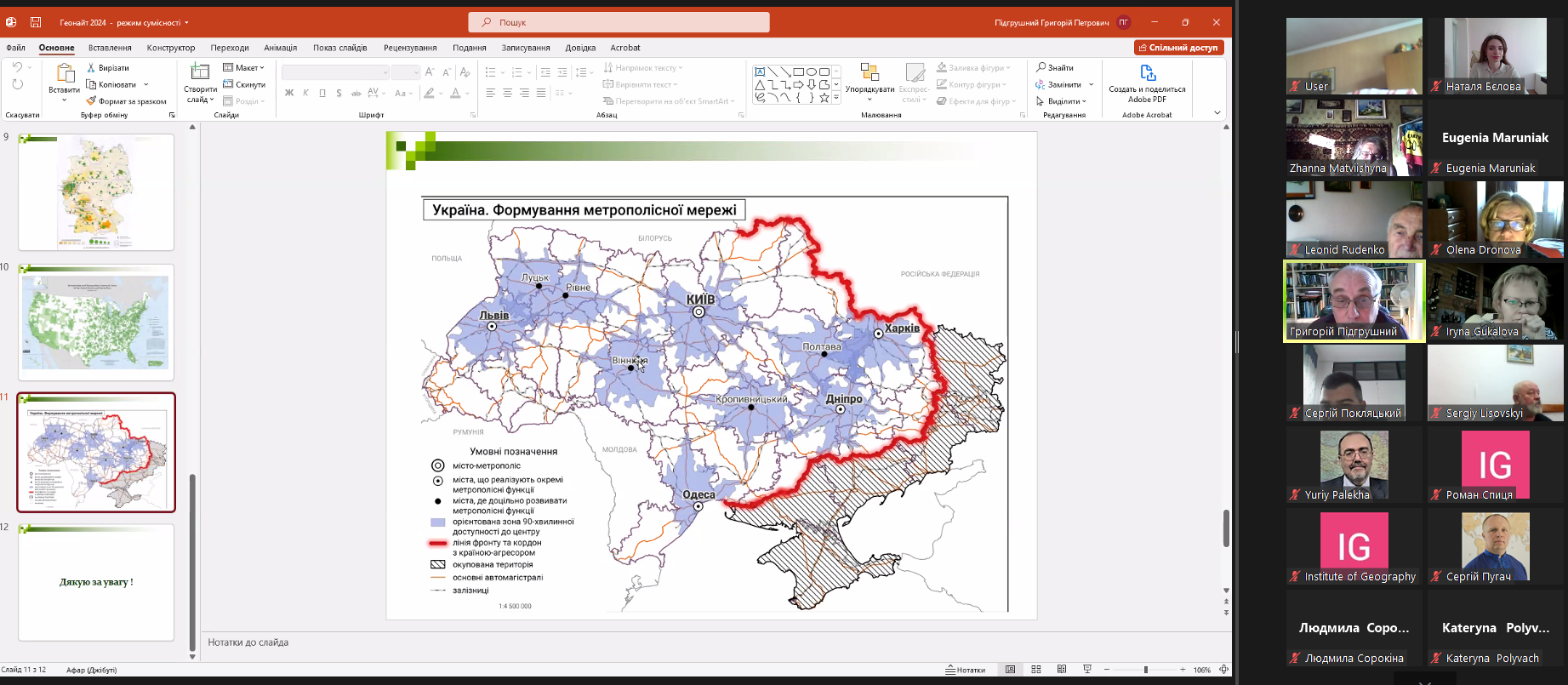
Task: Click the Share (Спільний доступ) button
Action: click(x=1178, y=48)
